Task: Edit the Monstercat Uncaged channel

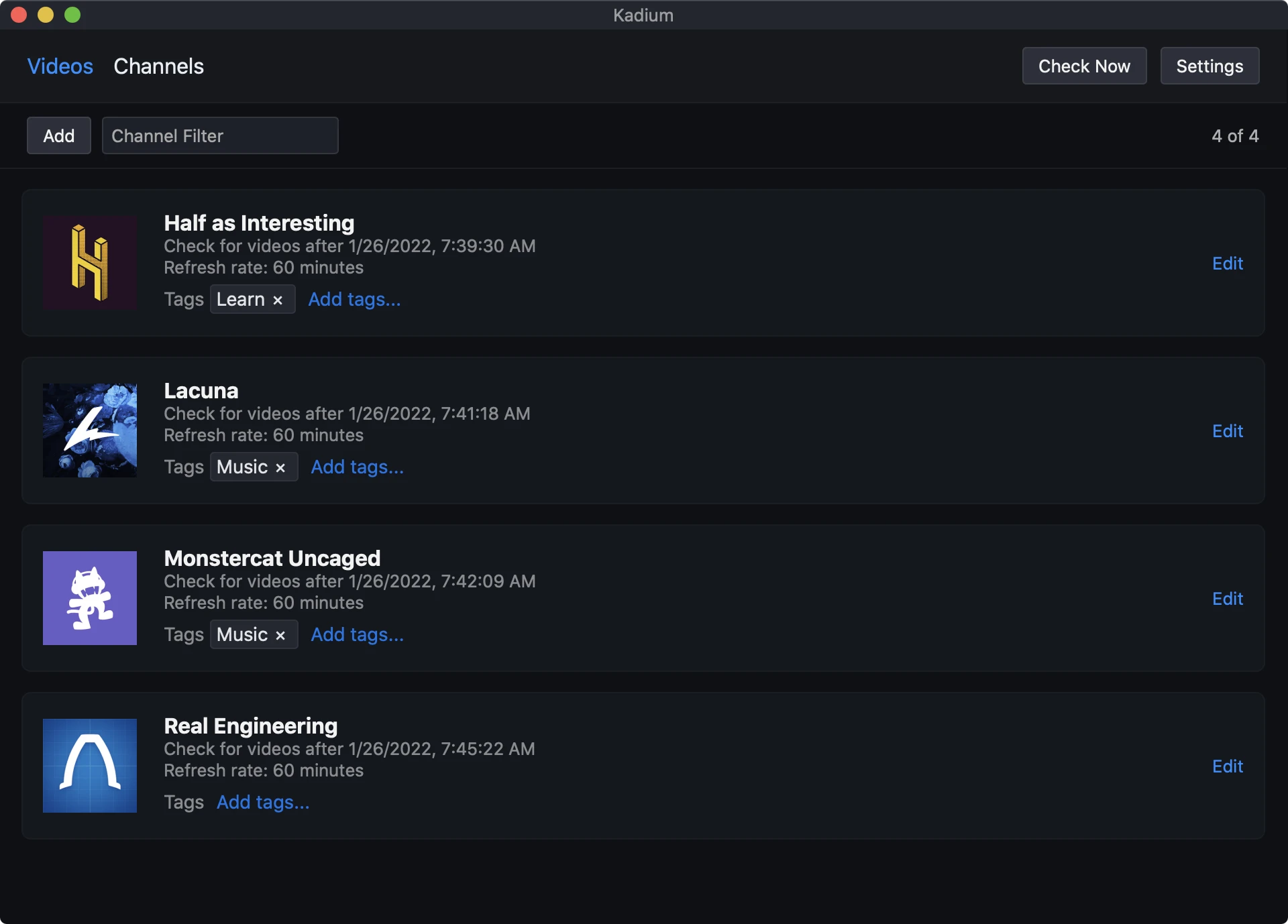Action: pyautogui.click(x=1227, y=599)
